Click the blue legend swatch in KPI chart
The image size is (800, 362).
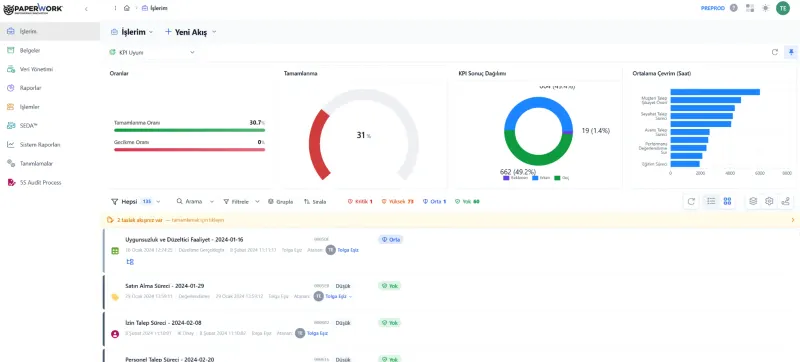(x=535, y=178)
